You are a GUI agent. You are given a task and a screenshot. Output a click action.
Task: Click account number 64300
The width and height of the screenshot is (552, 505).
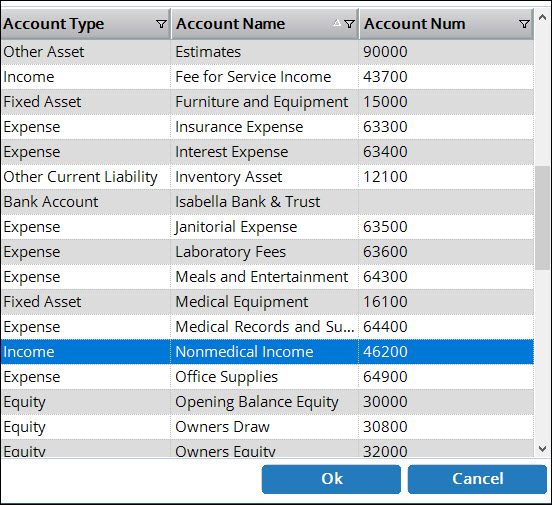(385, 277)
